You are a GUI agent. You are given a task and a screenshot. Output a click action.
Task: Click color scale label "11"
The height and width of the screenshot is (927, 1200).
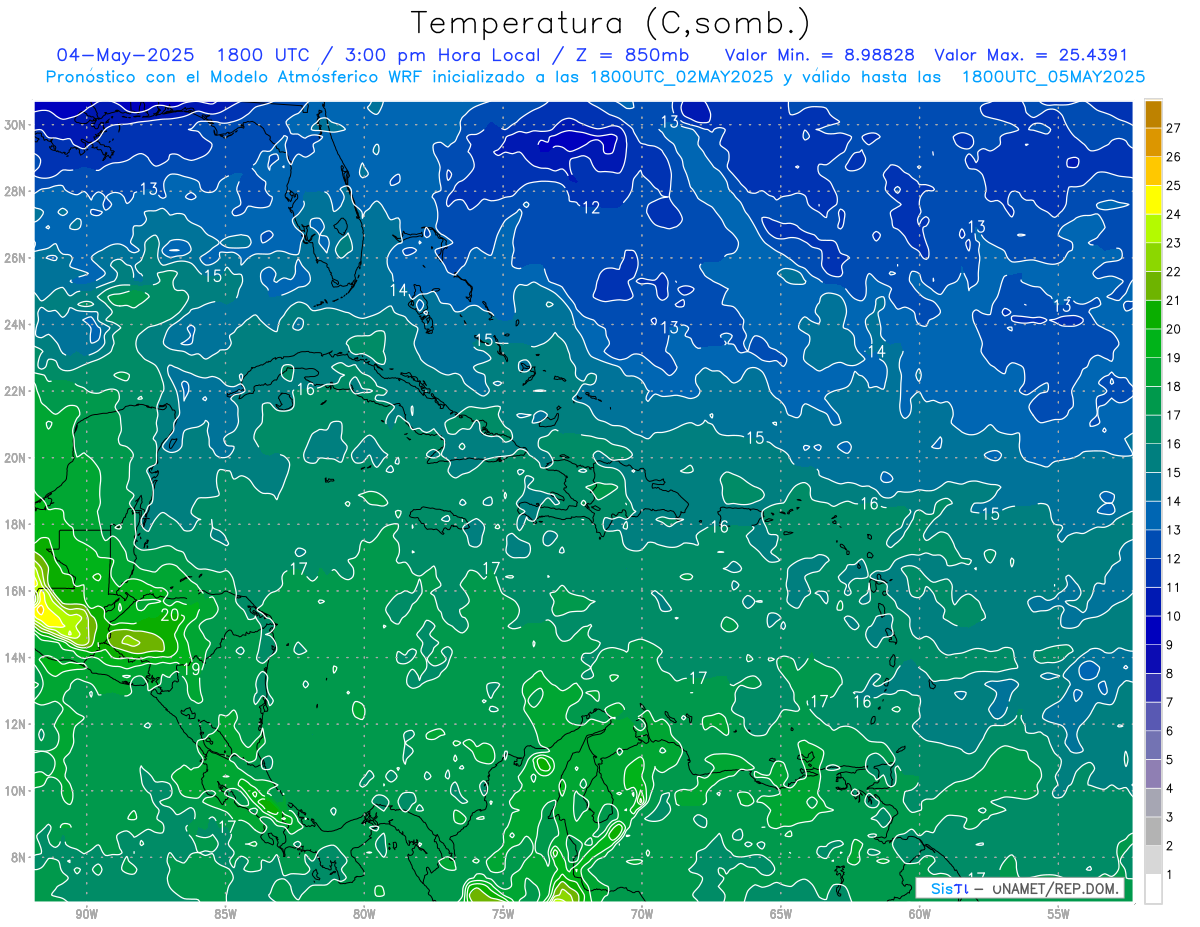1173,587
